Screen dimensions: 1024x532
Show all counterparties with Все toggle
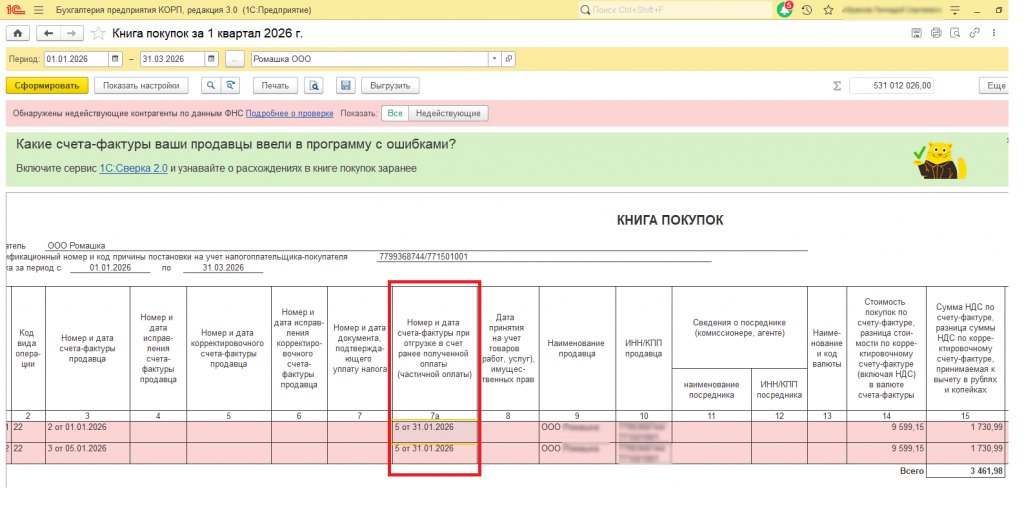tap(395, 113)
